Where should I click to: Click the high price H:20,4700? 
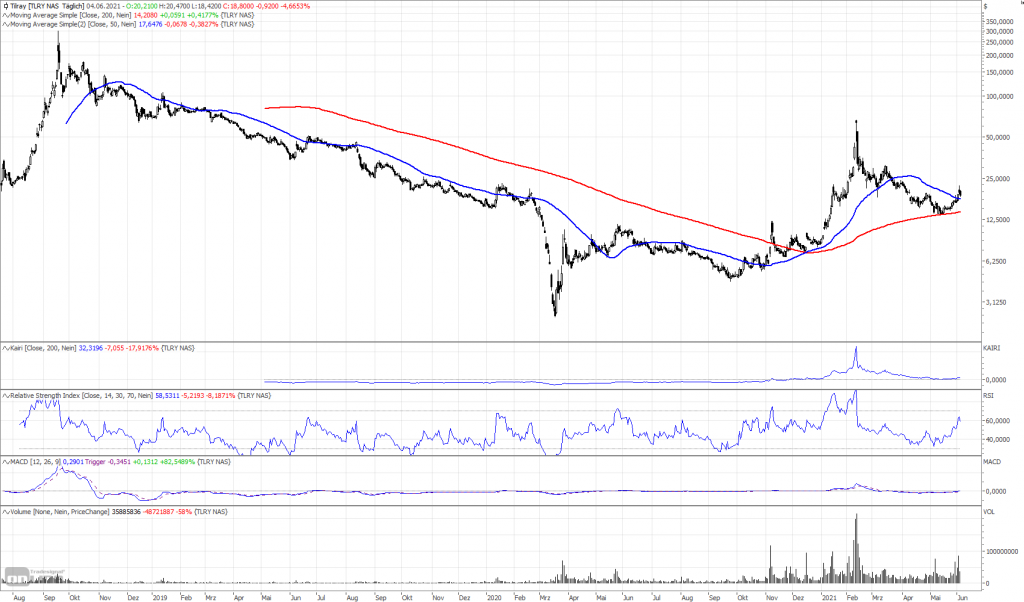pos(174,6)
